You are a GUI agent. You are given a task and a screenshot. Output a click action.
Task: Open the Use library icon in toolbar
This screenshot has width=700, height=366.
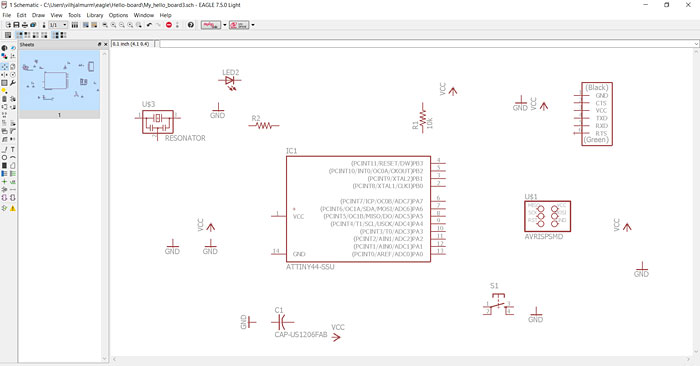click(75, 25)
